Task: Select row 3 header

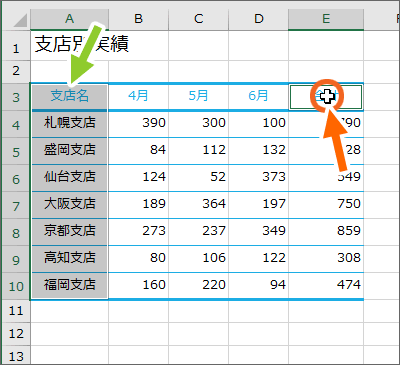Action: pos(16,97)
